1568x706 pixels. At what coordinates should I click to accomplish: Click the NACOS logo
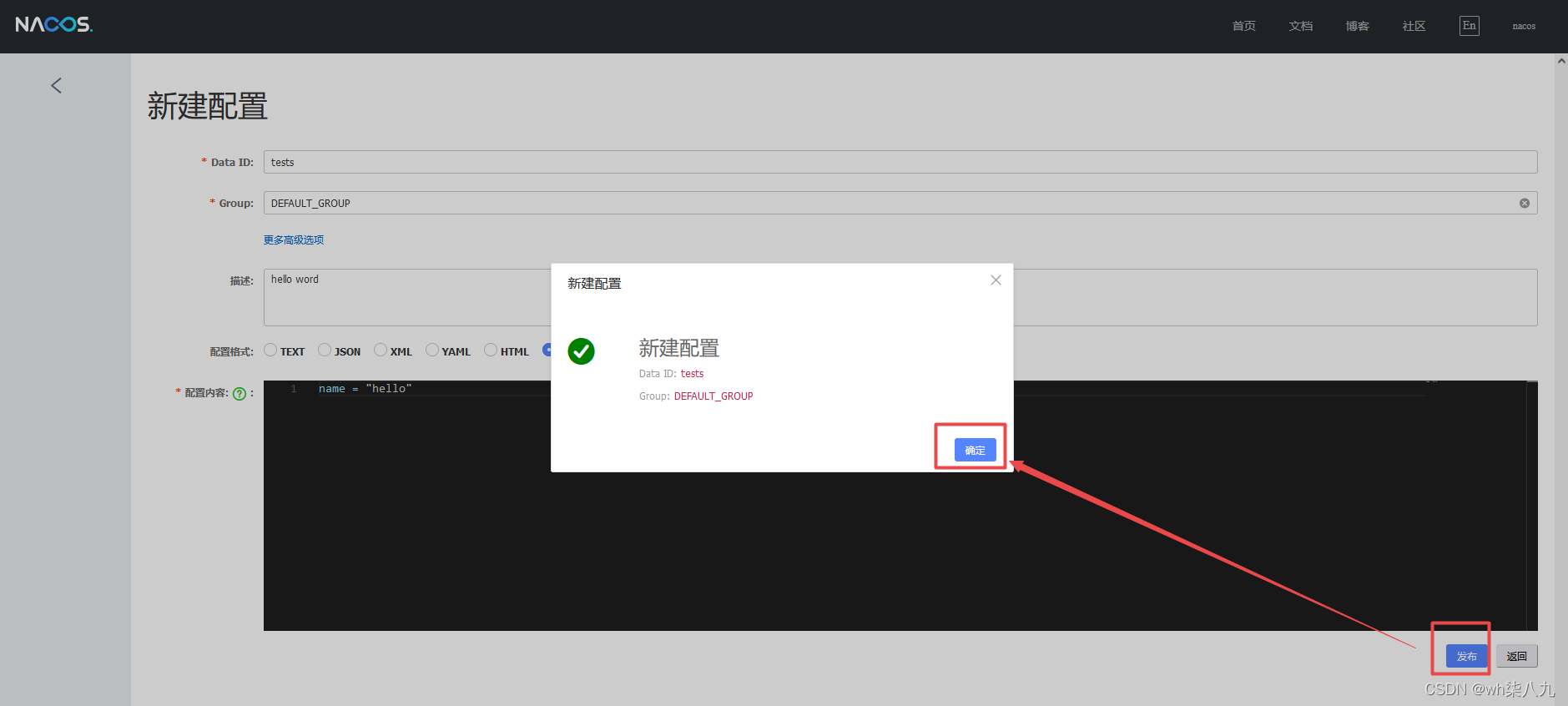(x=53, y=25)
